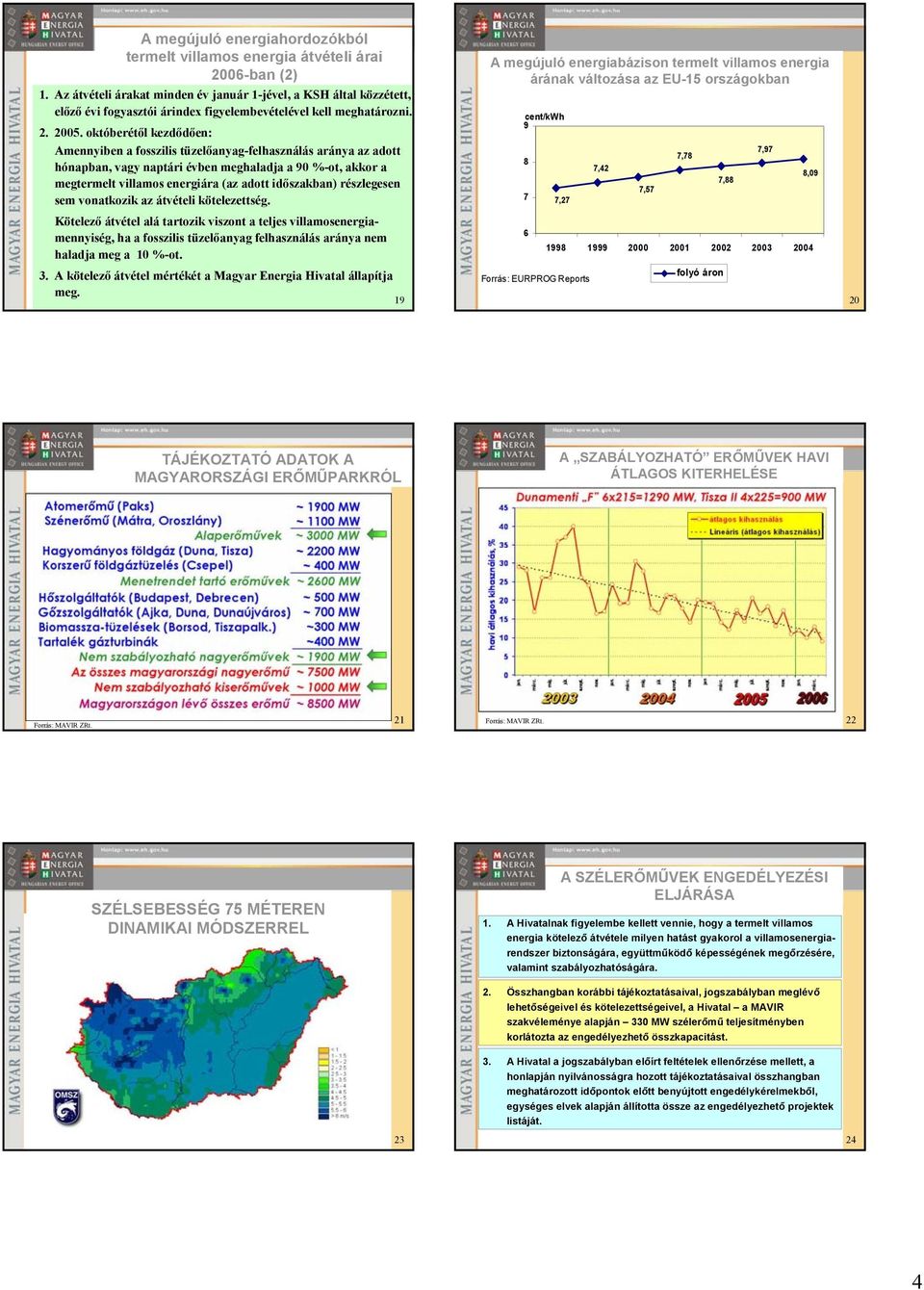Click item 2 '2005. októberétől kezdődően'
The image size is (924, 1290).
click(x=125, y=133)
